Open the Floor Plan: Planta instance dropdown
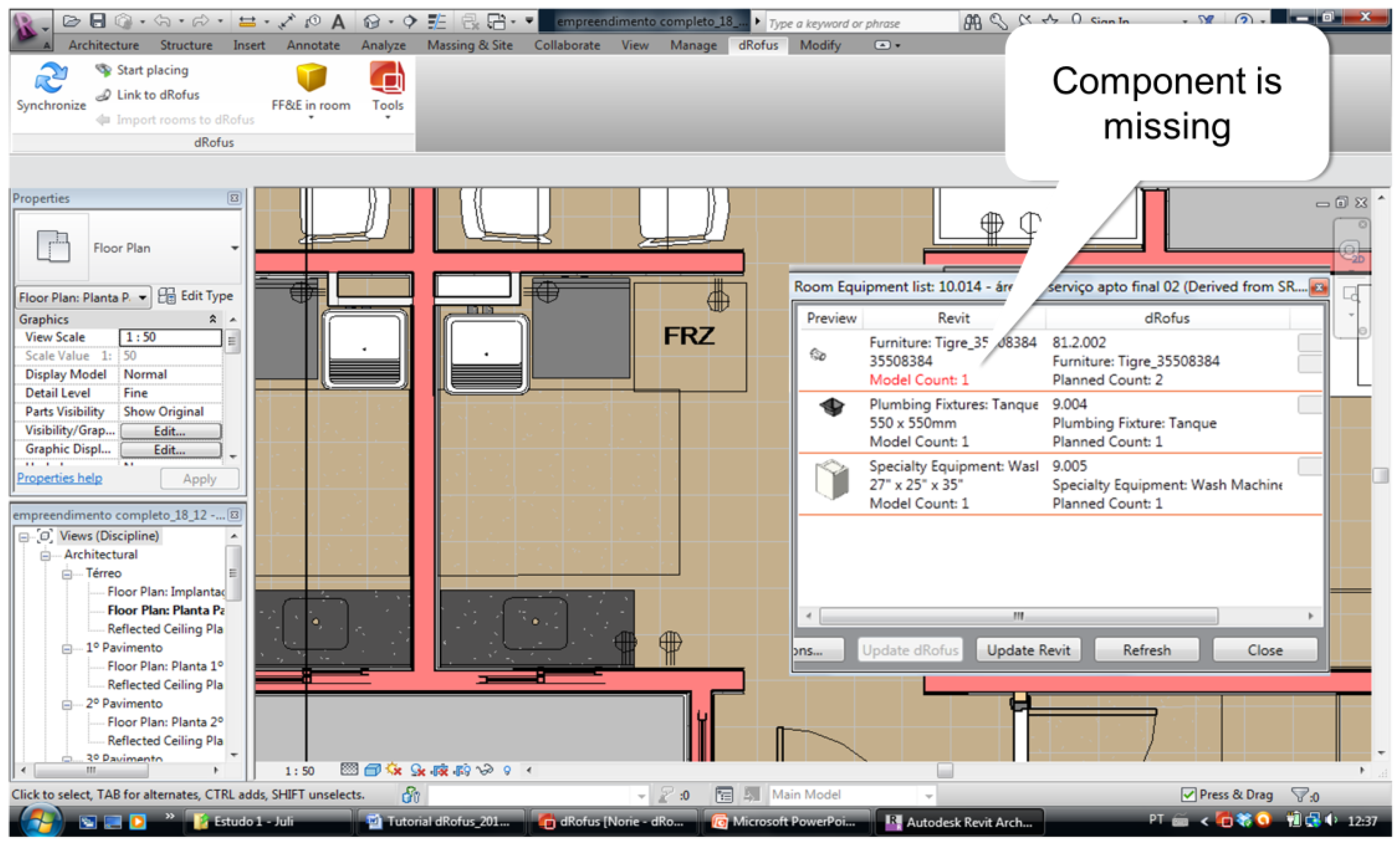The width and height of the screenshot is (1400, 845). (x=143, y=297)
